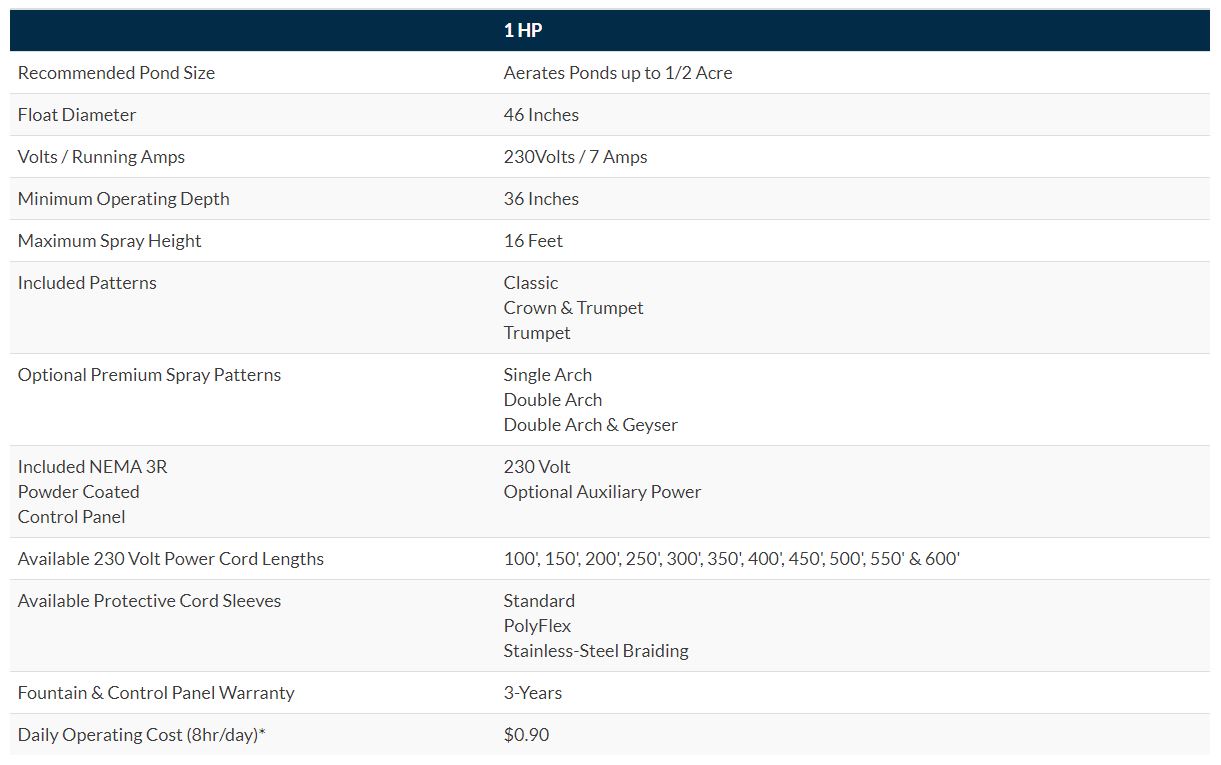This screenshot has height=765, width=1221.
Task: Select the Stainless-Steel Braiding text
Action: [596, 651]
